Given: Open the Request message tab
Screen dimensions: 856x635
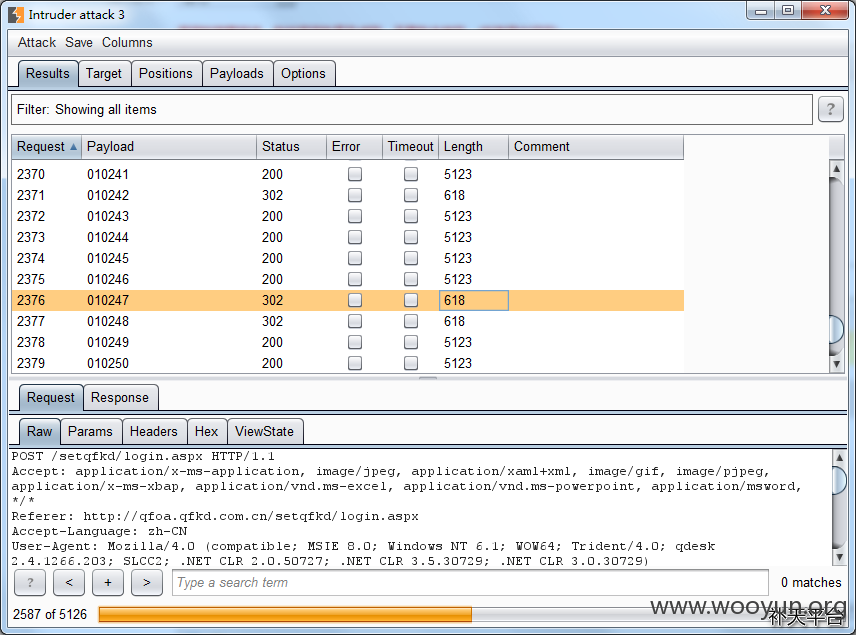Looking at the screenshot, I should (x=51, y=397).
